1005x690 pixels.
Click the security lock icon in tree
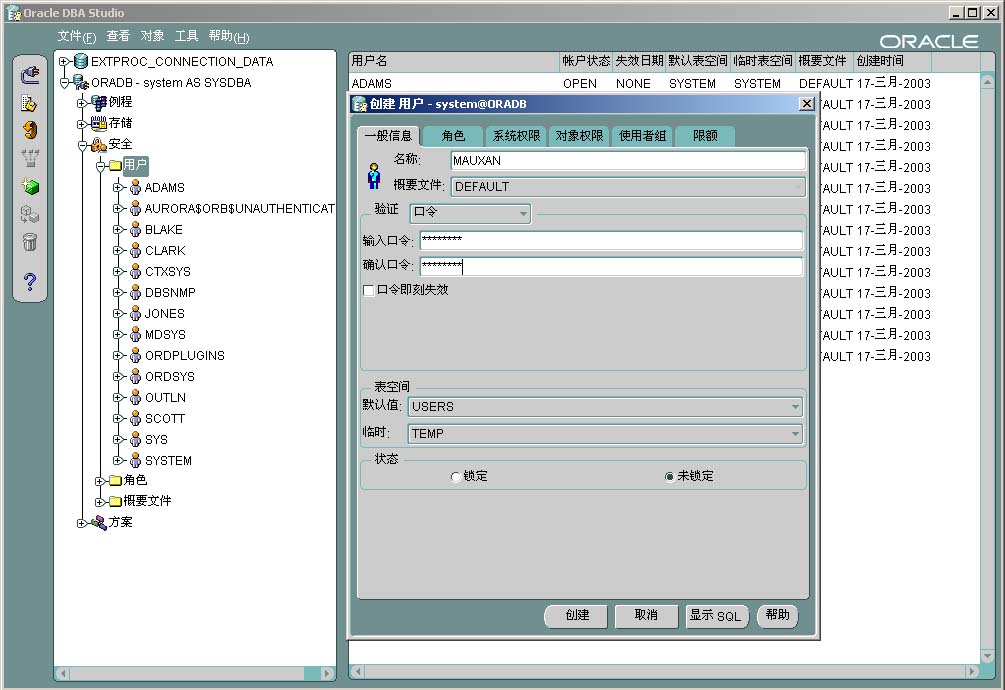point(98,145)
